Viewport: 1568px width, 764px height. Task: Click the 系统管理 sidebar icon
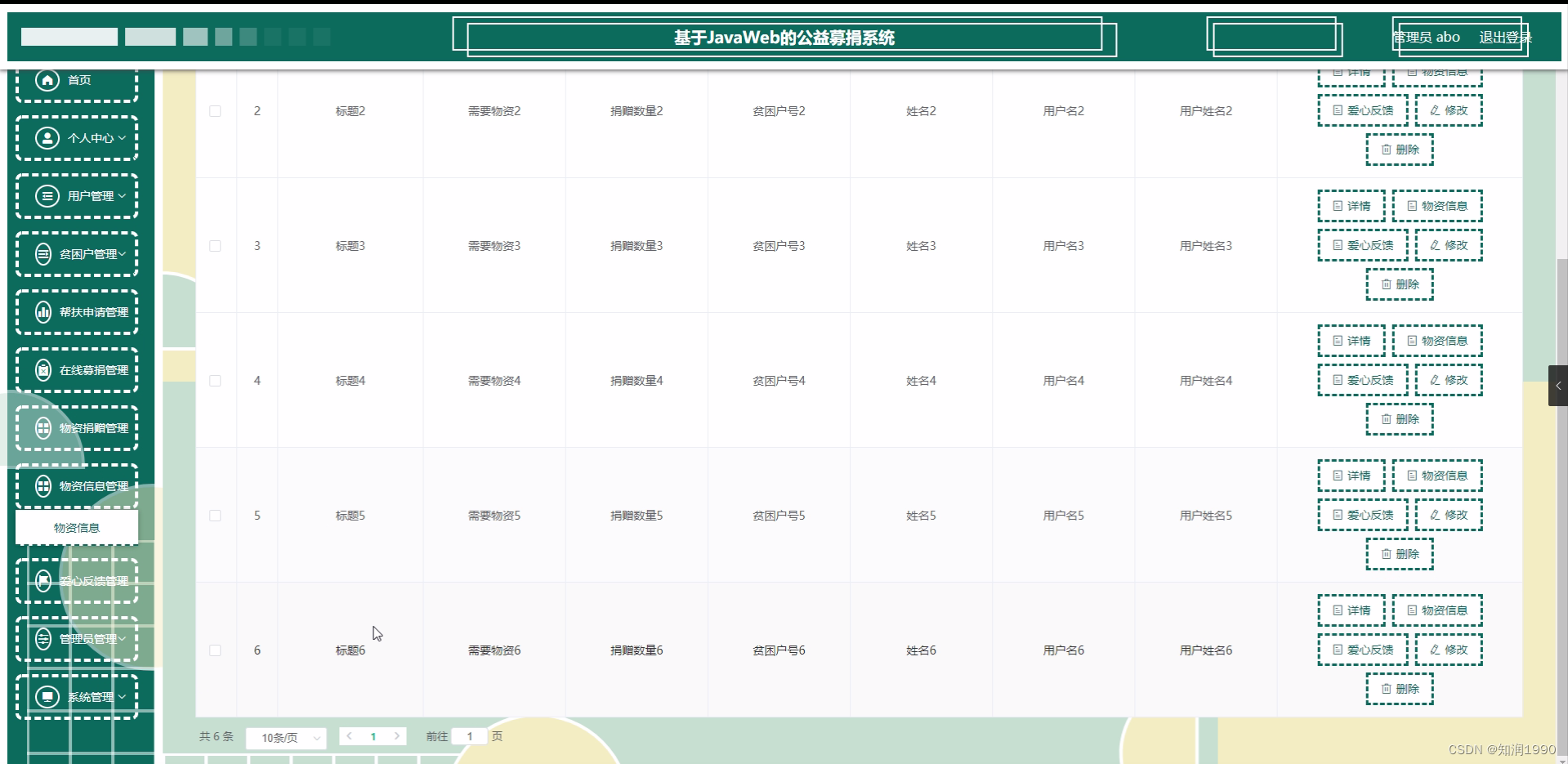(x=47, y=696)
